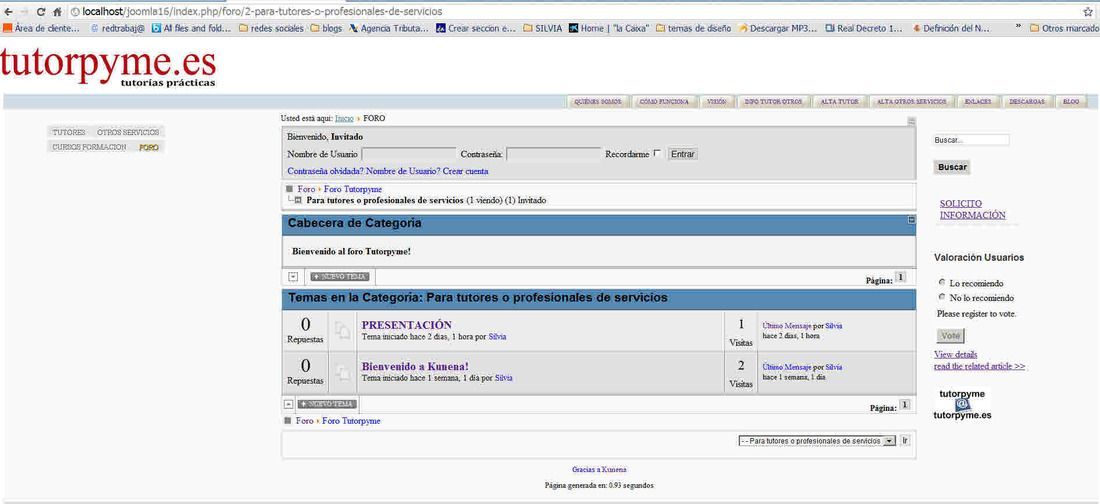This screenshot has height=504, width=1100.
Task: Focus the Contraseña password field
Action: 554,154
